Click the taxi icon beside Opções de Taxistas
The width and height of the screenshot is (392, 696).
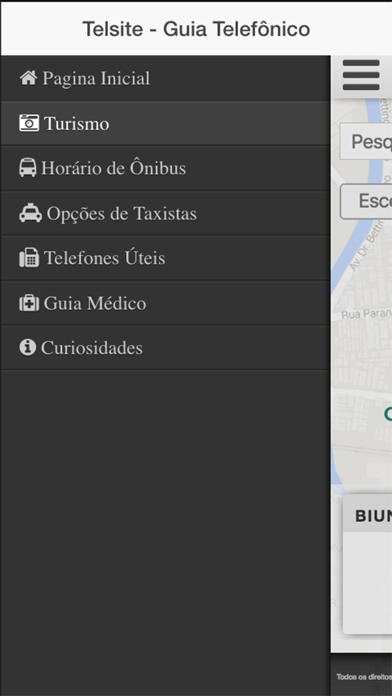30,213
